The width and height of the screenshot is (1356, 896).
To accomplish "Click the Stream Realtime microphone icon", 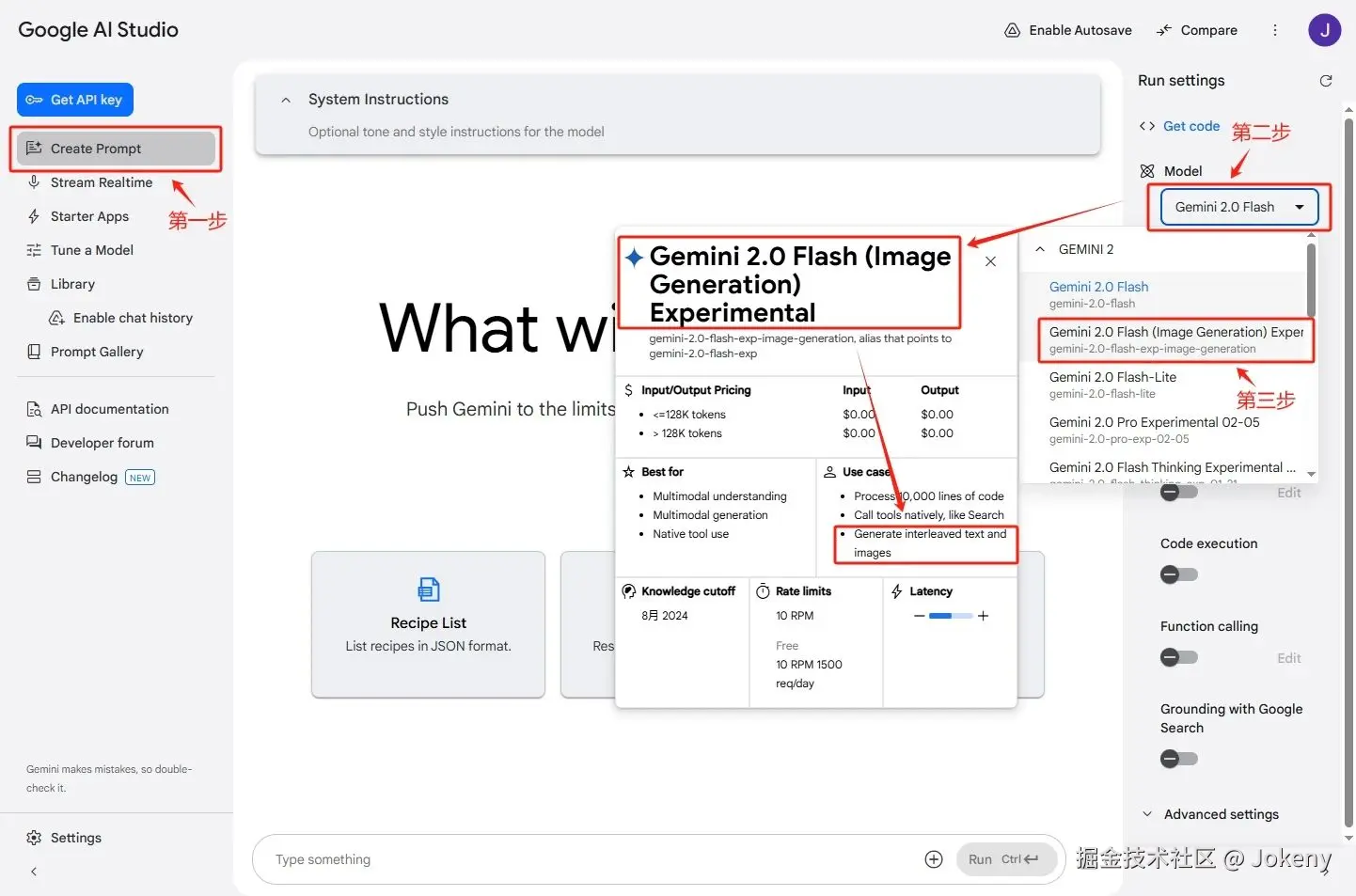I will (x=34, y=181).
